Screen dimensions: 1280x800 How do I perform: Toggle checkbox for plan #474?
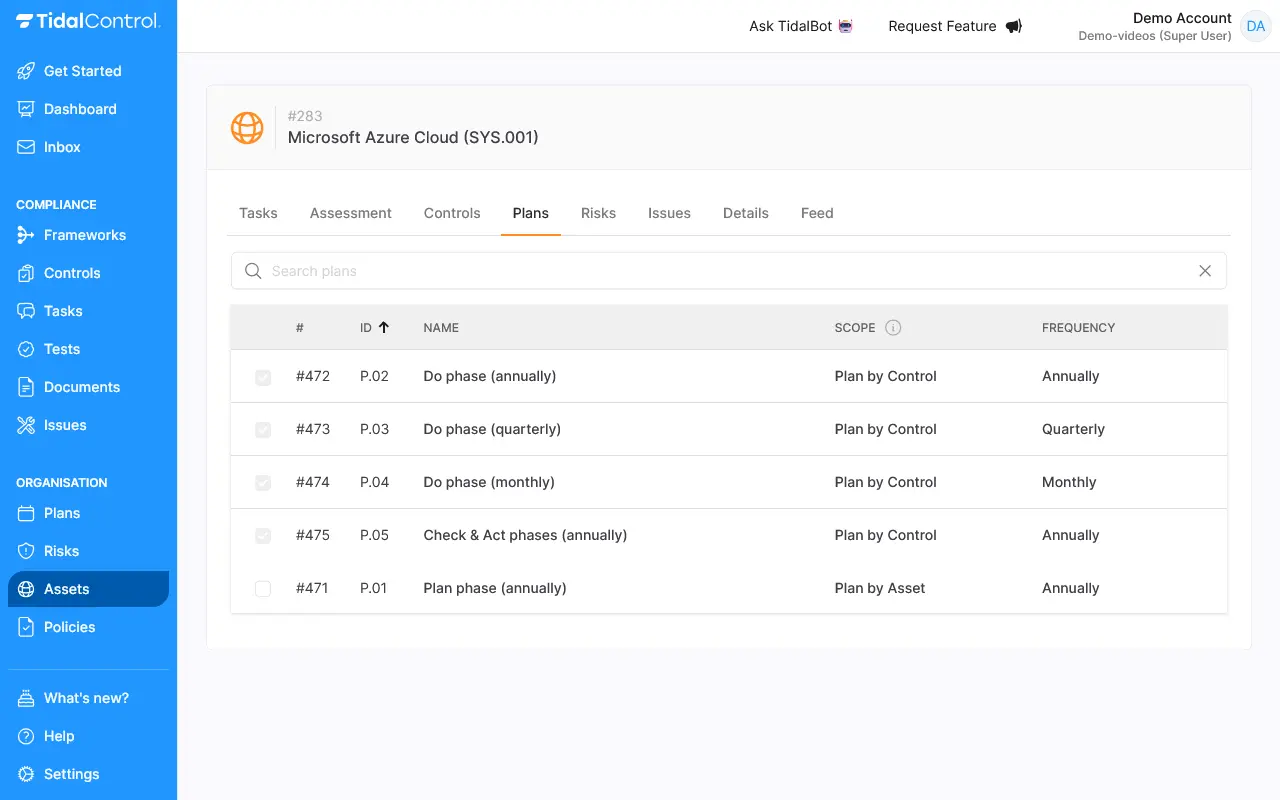263,483
